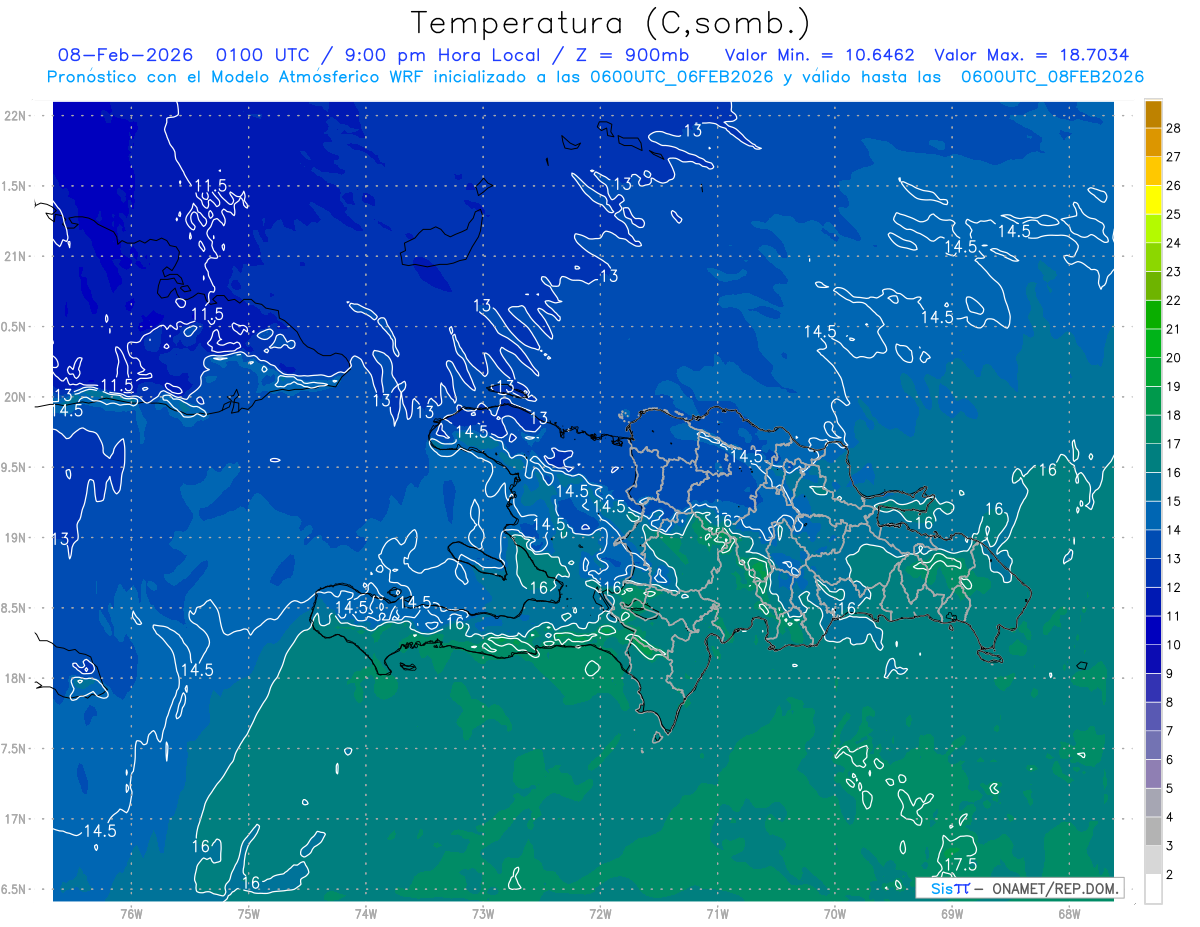Click the "70W" longitude axis label
Image resolution: width=1200 pixels, height=927 pixels.
834,913
